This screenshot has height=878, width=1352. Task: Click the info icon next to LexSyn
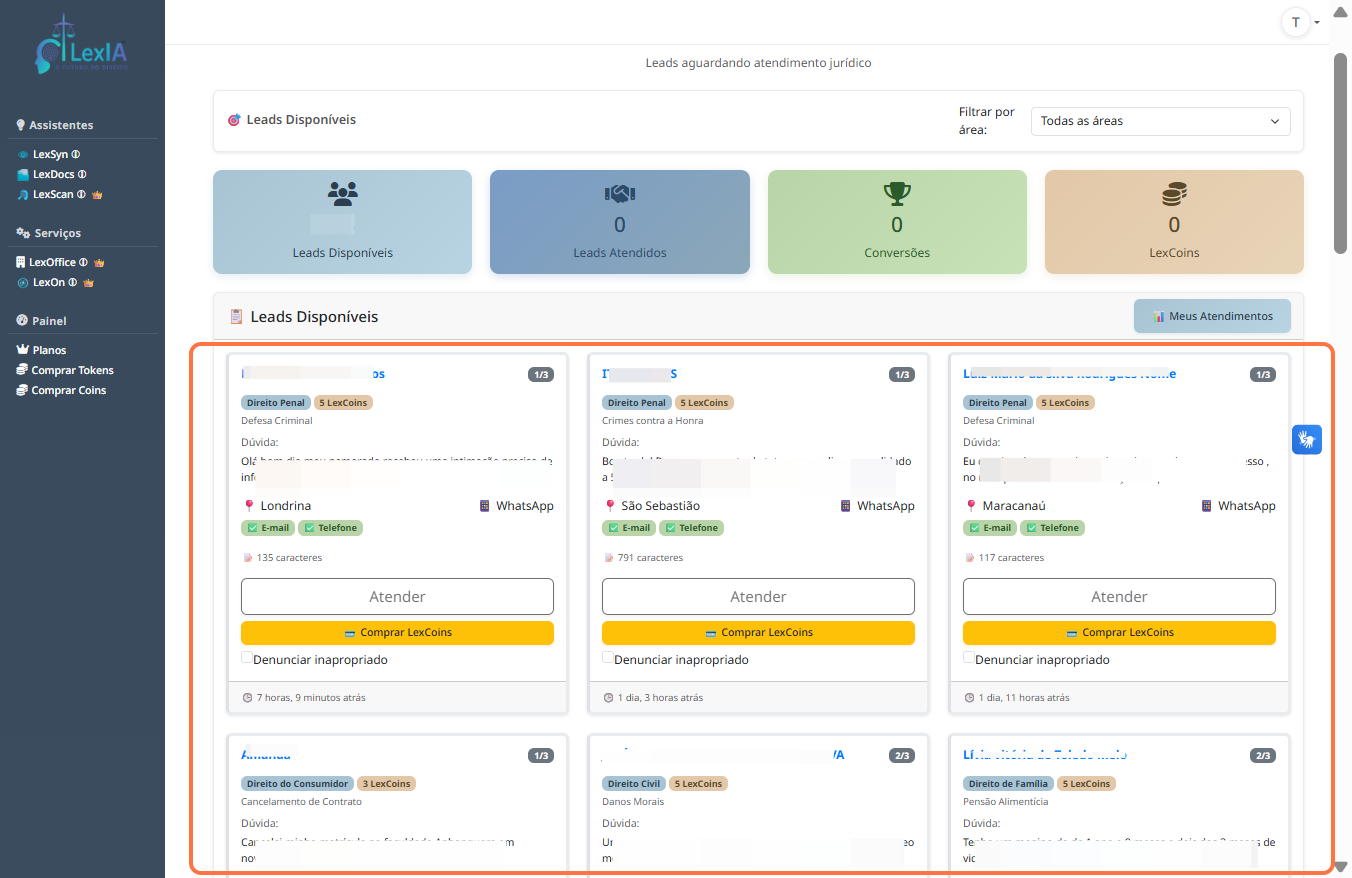[x=76, y=155]
